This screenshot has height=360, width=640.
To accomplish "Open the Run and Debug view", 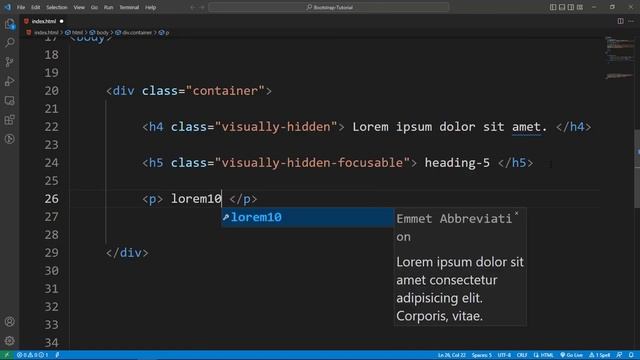I will 9,81.
